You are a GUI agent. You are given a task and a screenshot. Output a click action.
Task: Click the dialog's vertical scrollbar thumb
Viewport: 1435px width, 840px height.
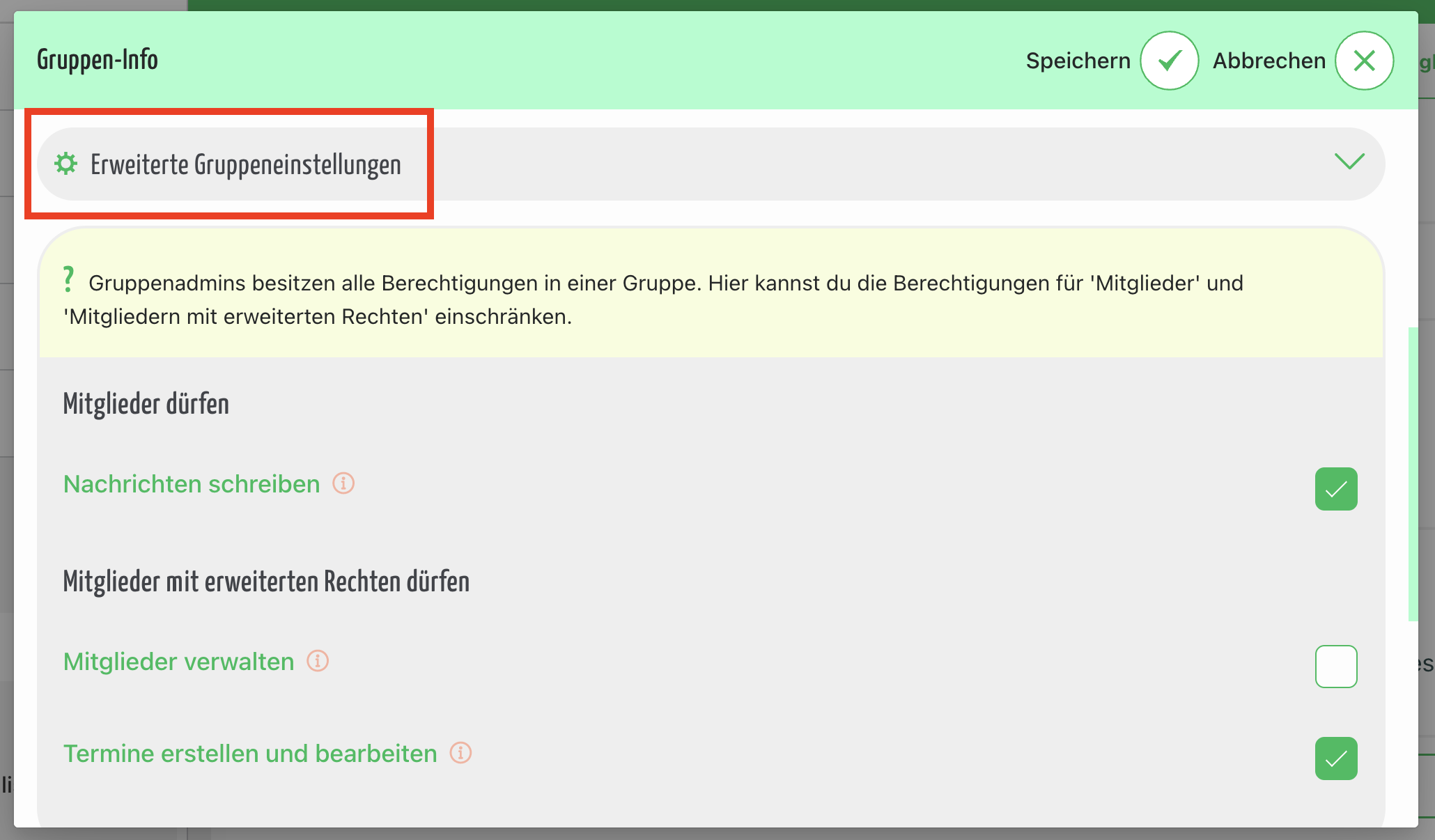point(1413,474)
